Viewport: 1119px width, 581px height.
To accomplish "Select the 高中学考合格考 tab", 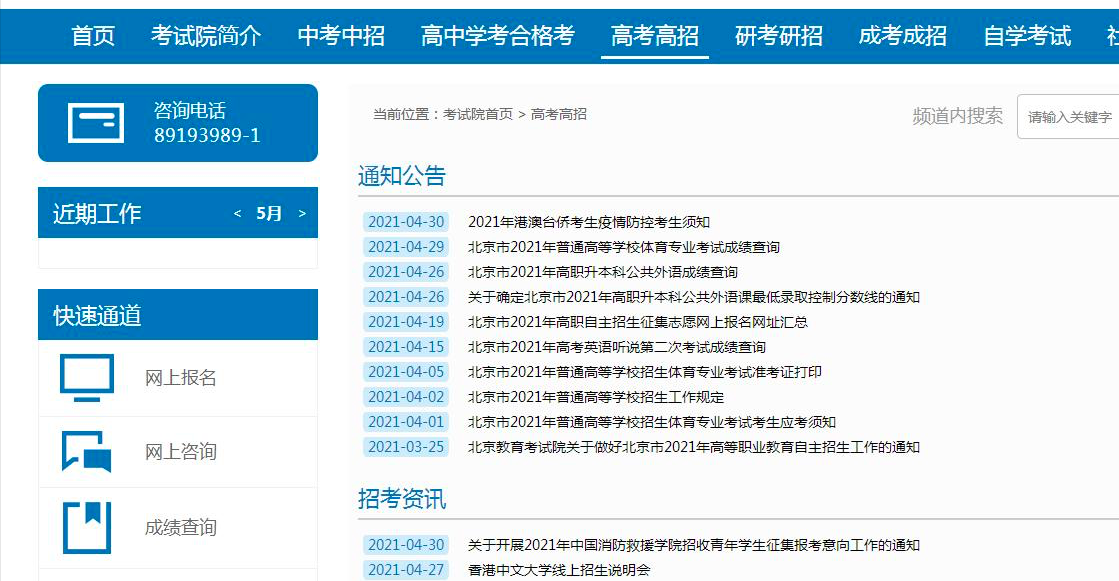I will 495,33.
